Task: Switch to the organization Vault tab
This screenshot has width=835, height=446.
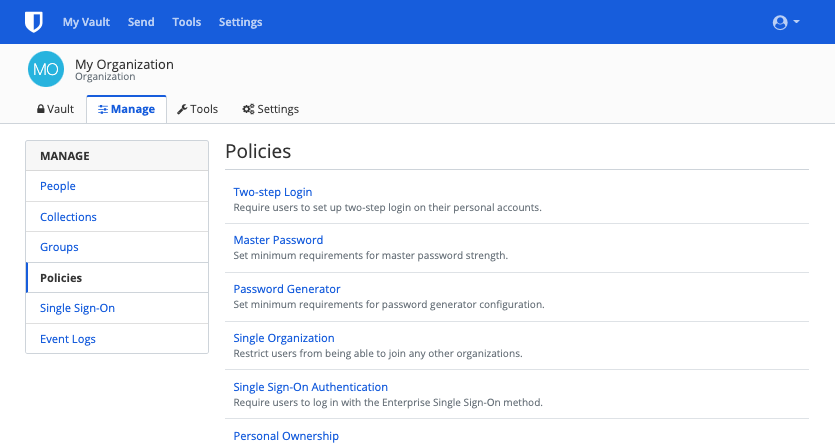Action: (x=55, y=109)
